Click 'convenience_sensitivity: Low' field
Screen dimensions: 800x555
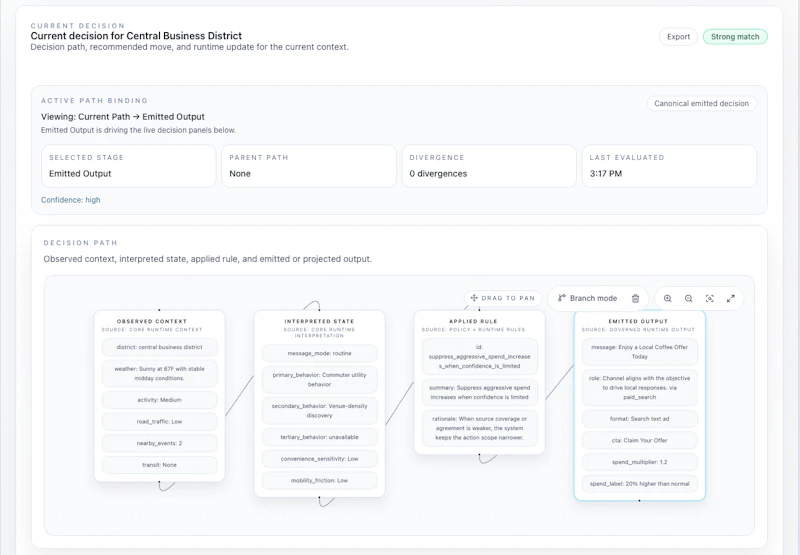(319, 459)
